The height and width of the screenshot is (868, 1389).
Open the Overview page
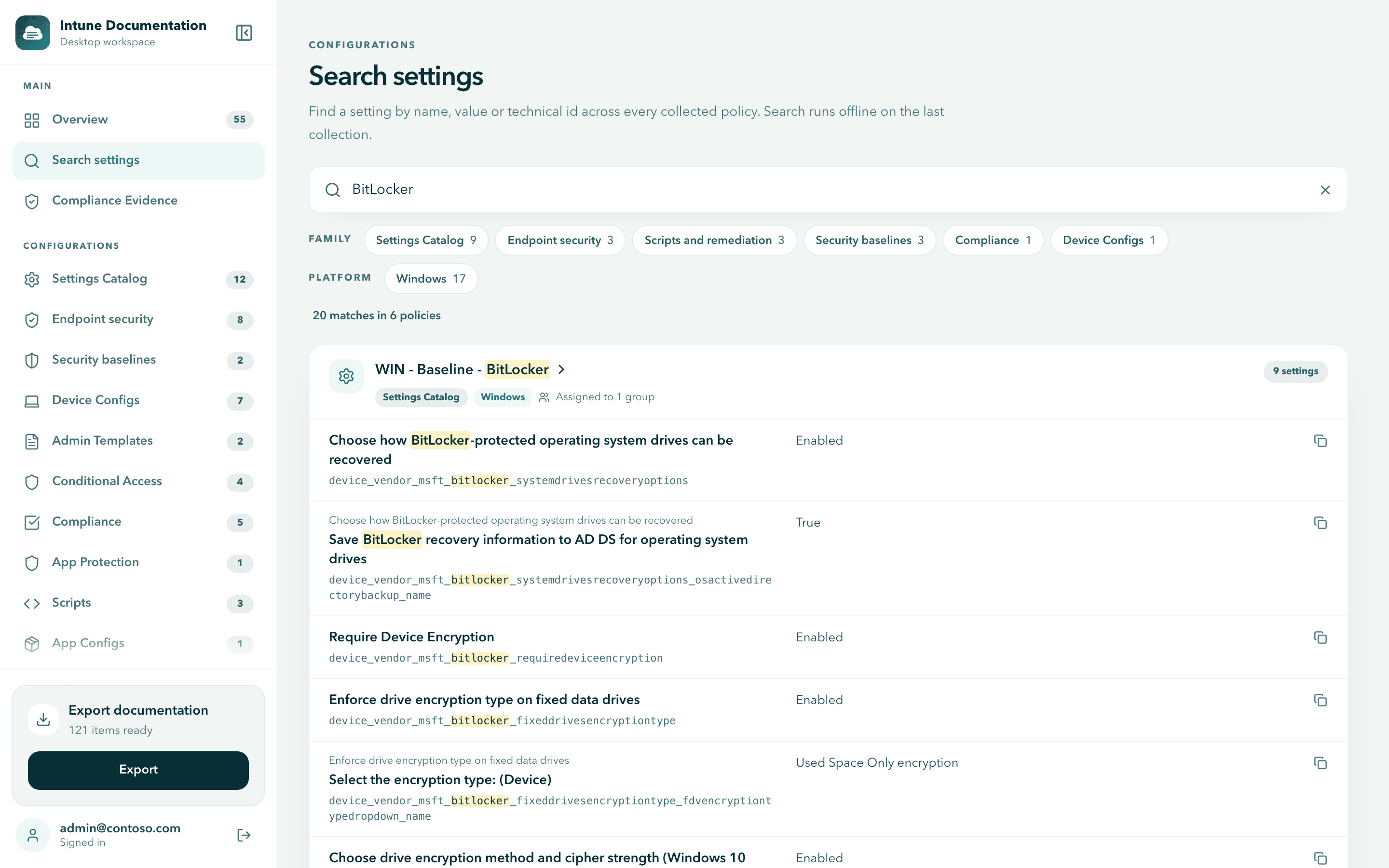[x=138, y=120]
